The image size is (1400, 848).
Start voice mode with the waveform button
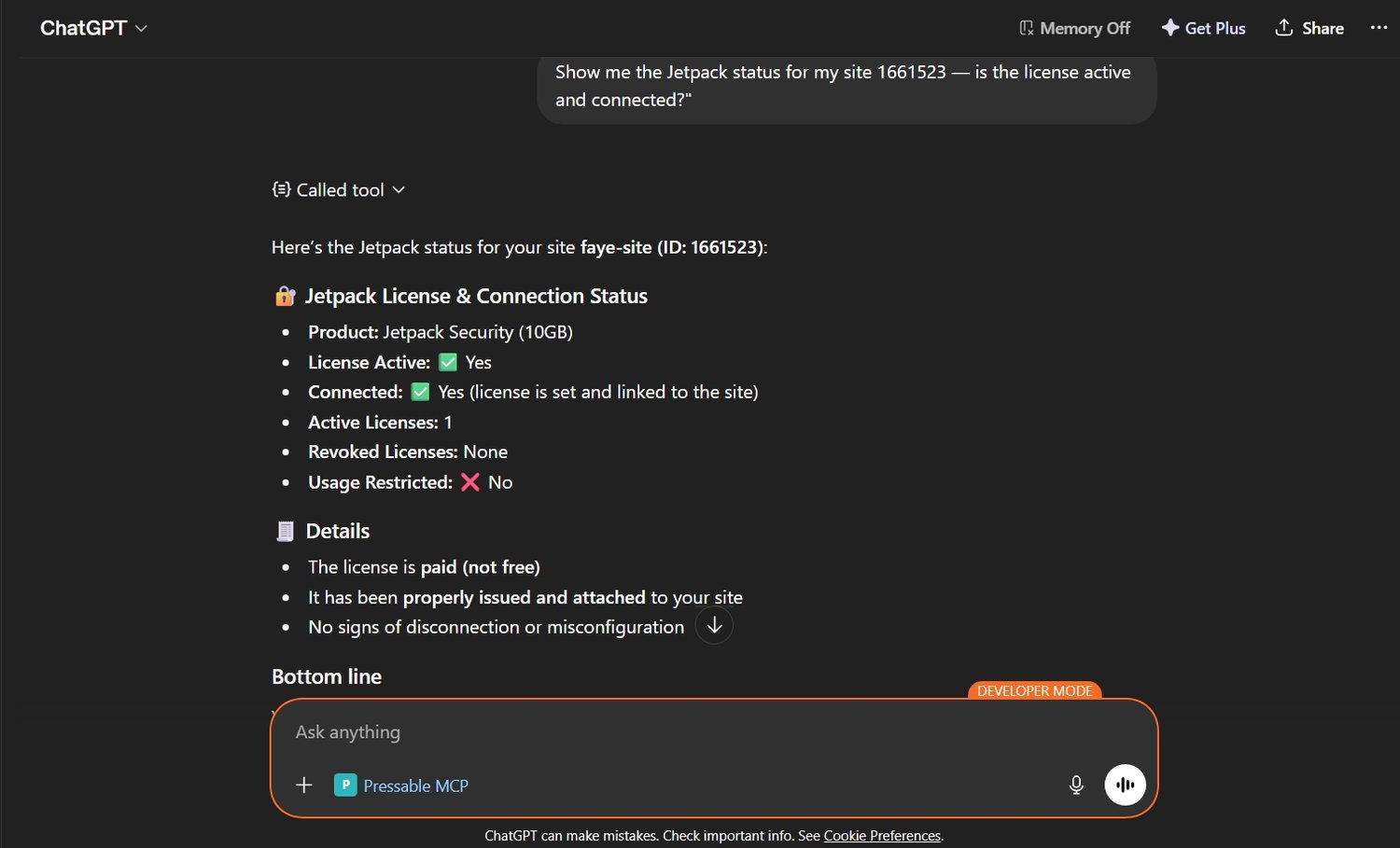coord(1125,785)
